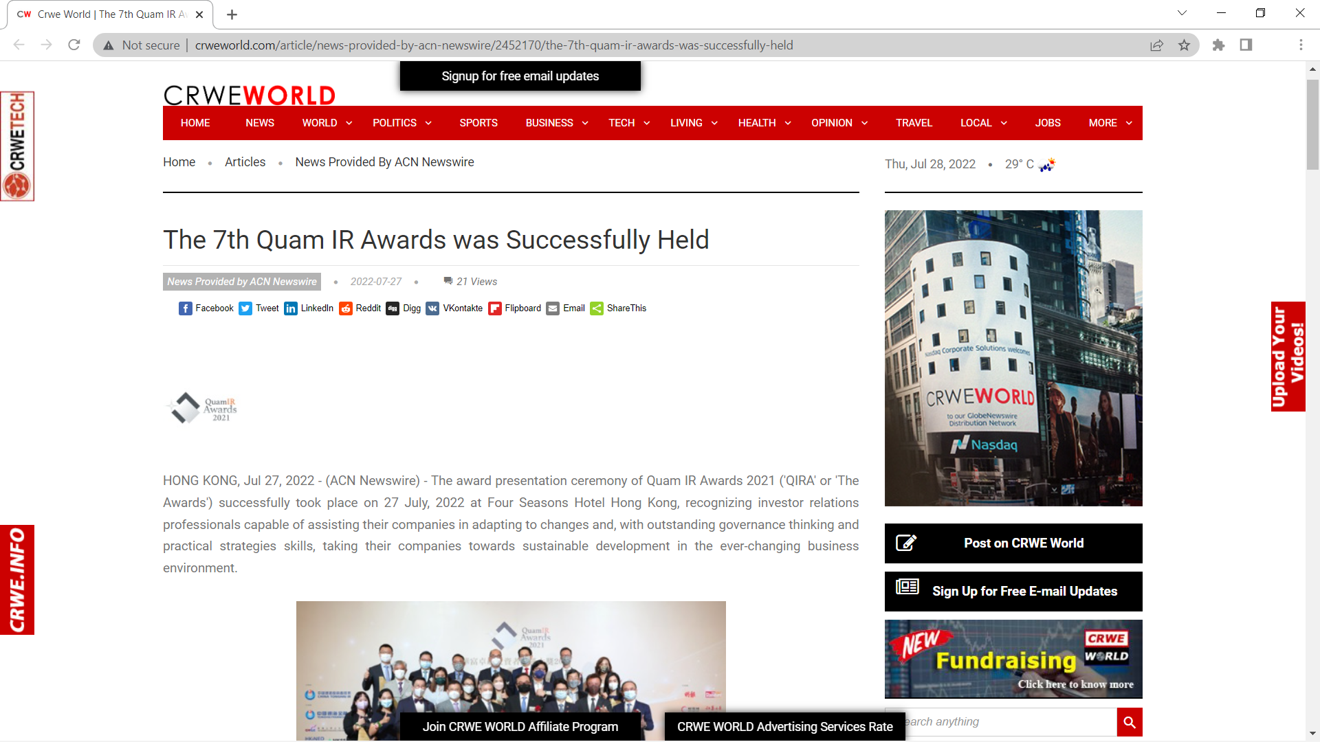Open Chrome three-dot menu
1320x742 pixels.
click(1301, 45)
